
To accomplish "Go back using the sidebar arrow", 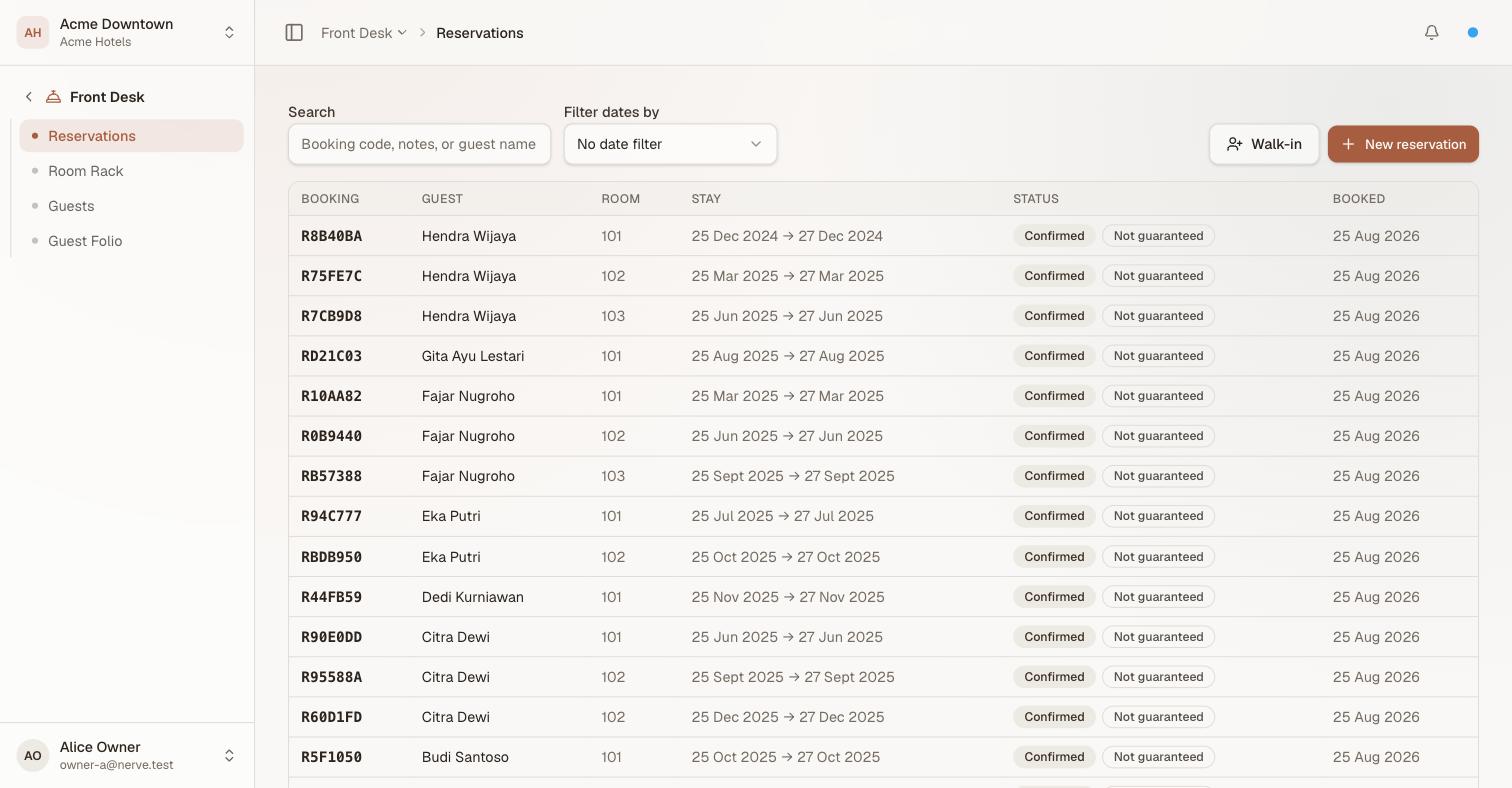I will click(29, 97).
